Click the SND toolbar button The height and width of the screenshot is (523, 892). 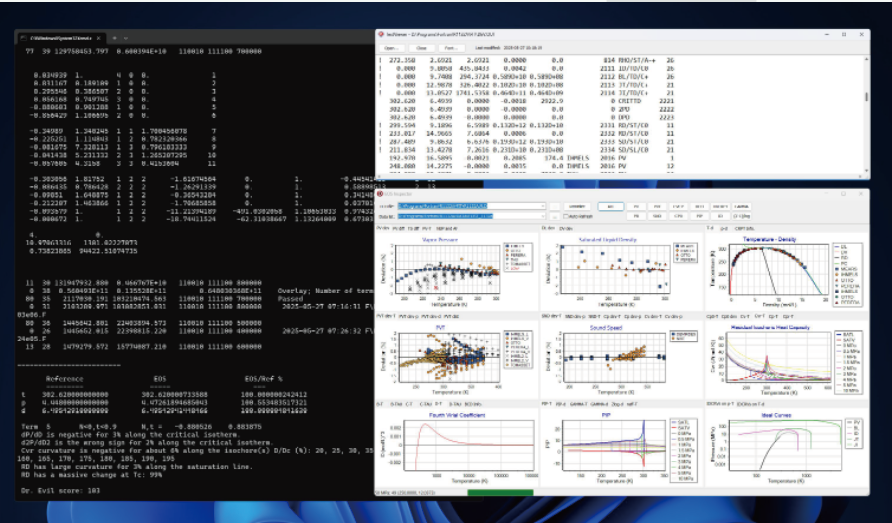[x=658, y=216]
